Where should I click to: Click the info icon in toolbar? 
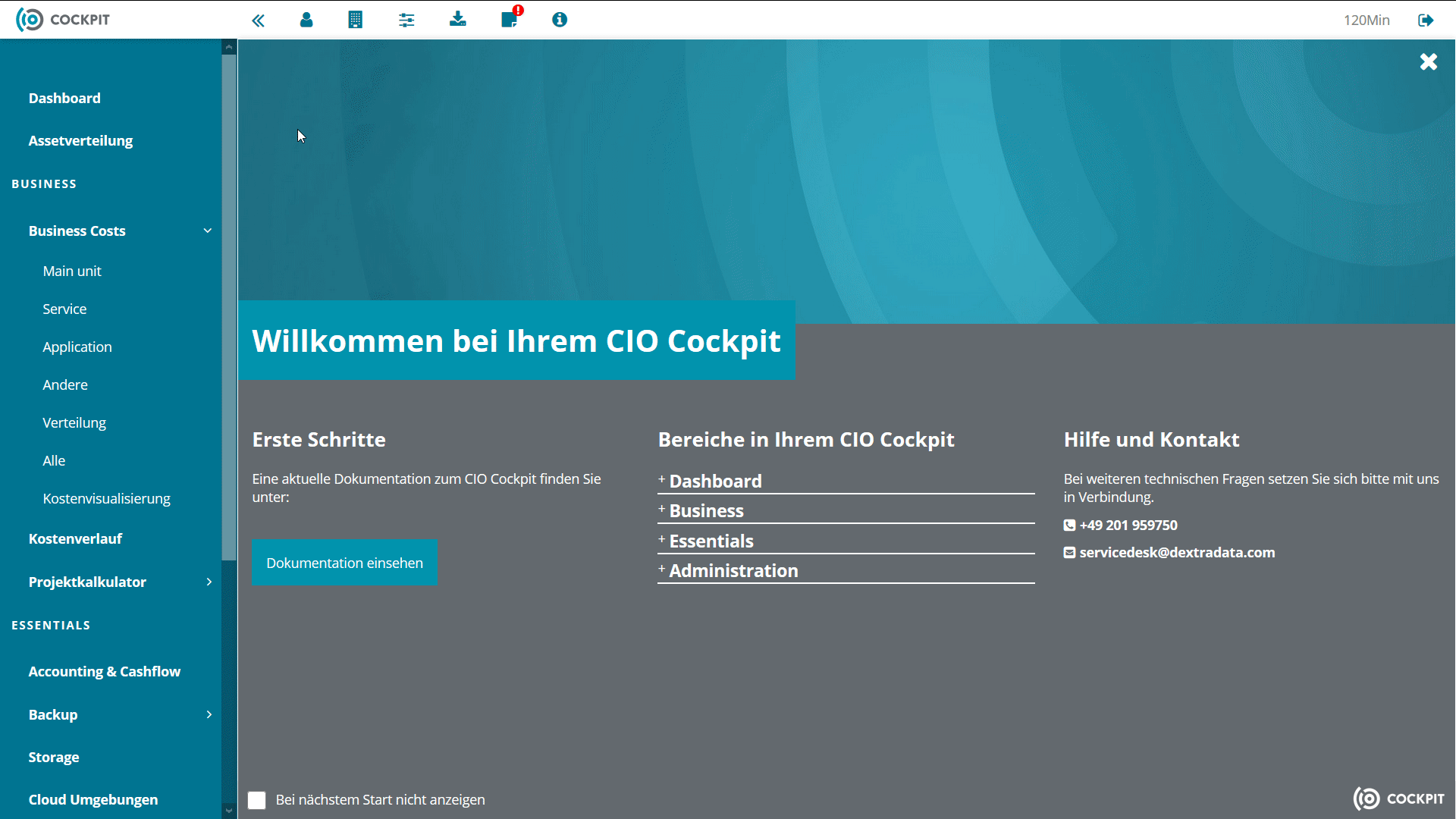pyautogui.click(x=560, y=20)
